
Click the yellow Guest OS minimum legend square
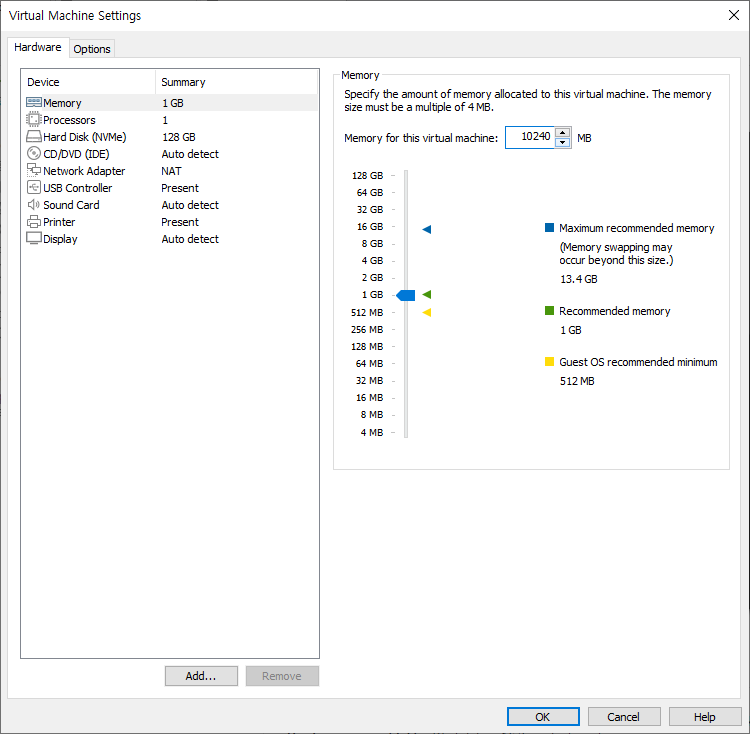549,362
